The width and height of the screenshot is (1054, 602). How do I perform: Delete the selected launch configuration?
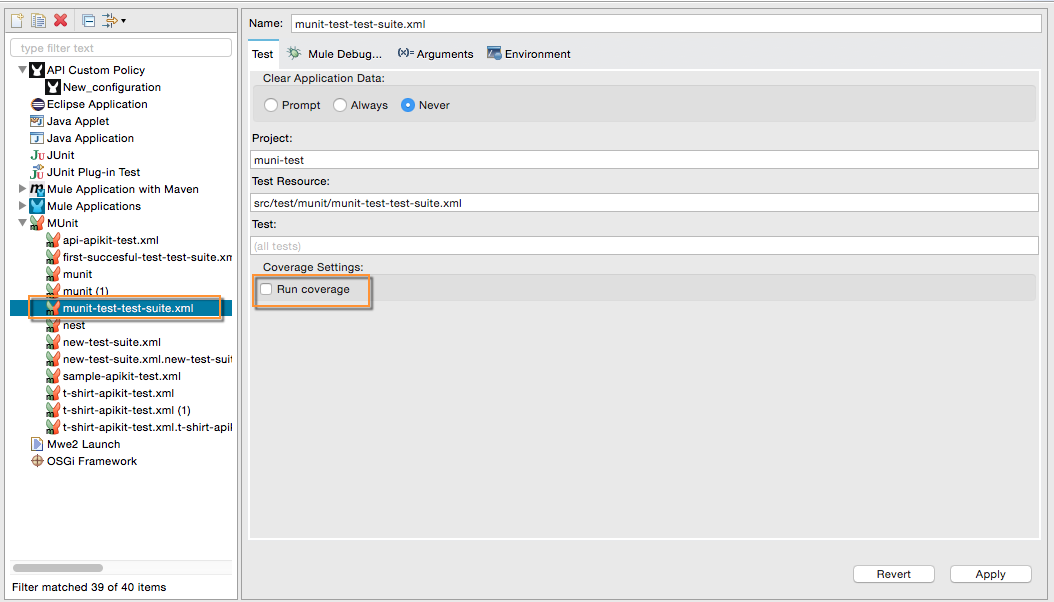[60, 20]
